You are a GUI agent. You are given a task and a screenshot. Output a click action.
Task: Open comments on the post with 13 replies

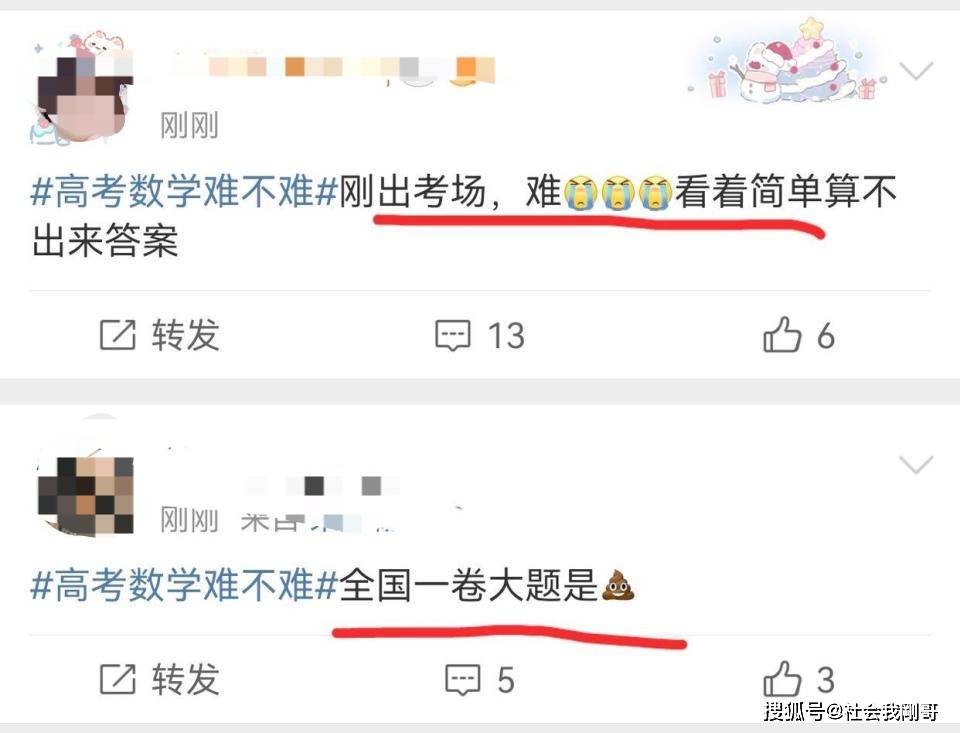[453, 336]
